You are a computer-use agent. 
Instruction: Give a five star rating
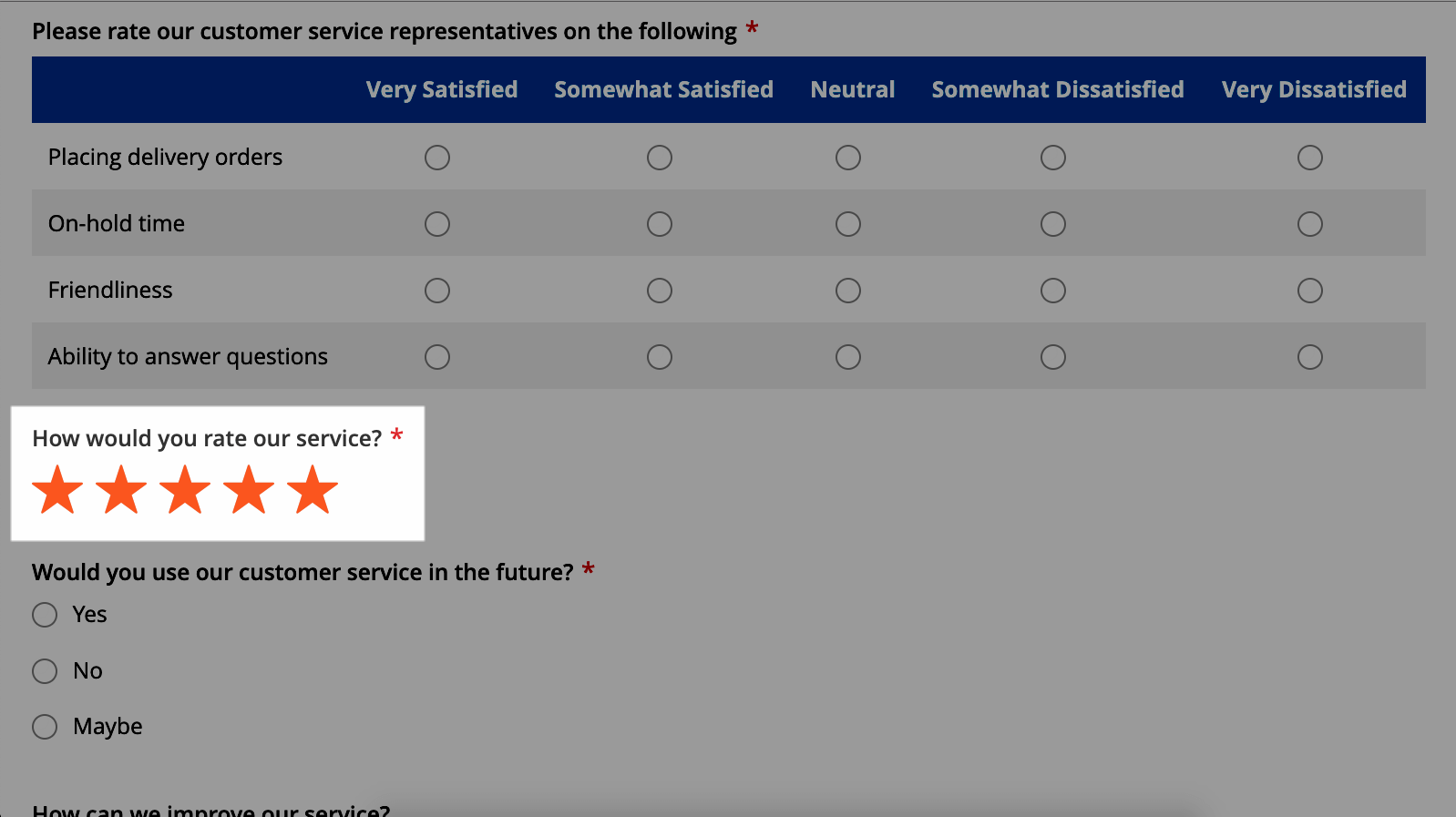[313, 490]
